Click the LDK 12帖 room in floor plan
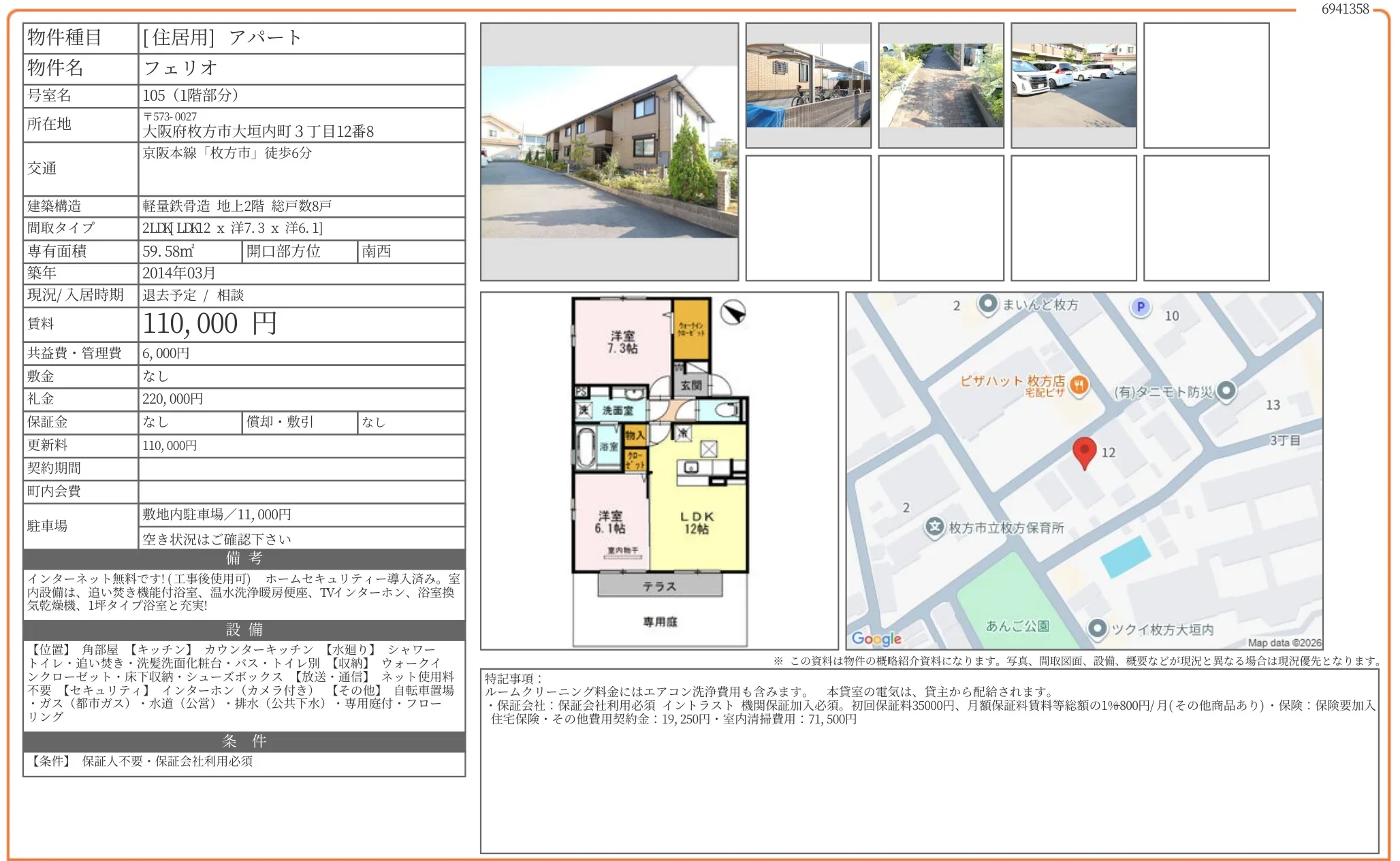Image resolution: width=1400 pixels, height=861 pixels. (x=697, y=523)
